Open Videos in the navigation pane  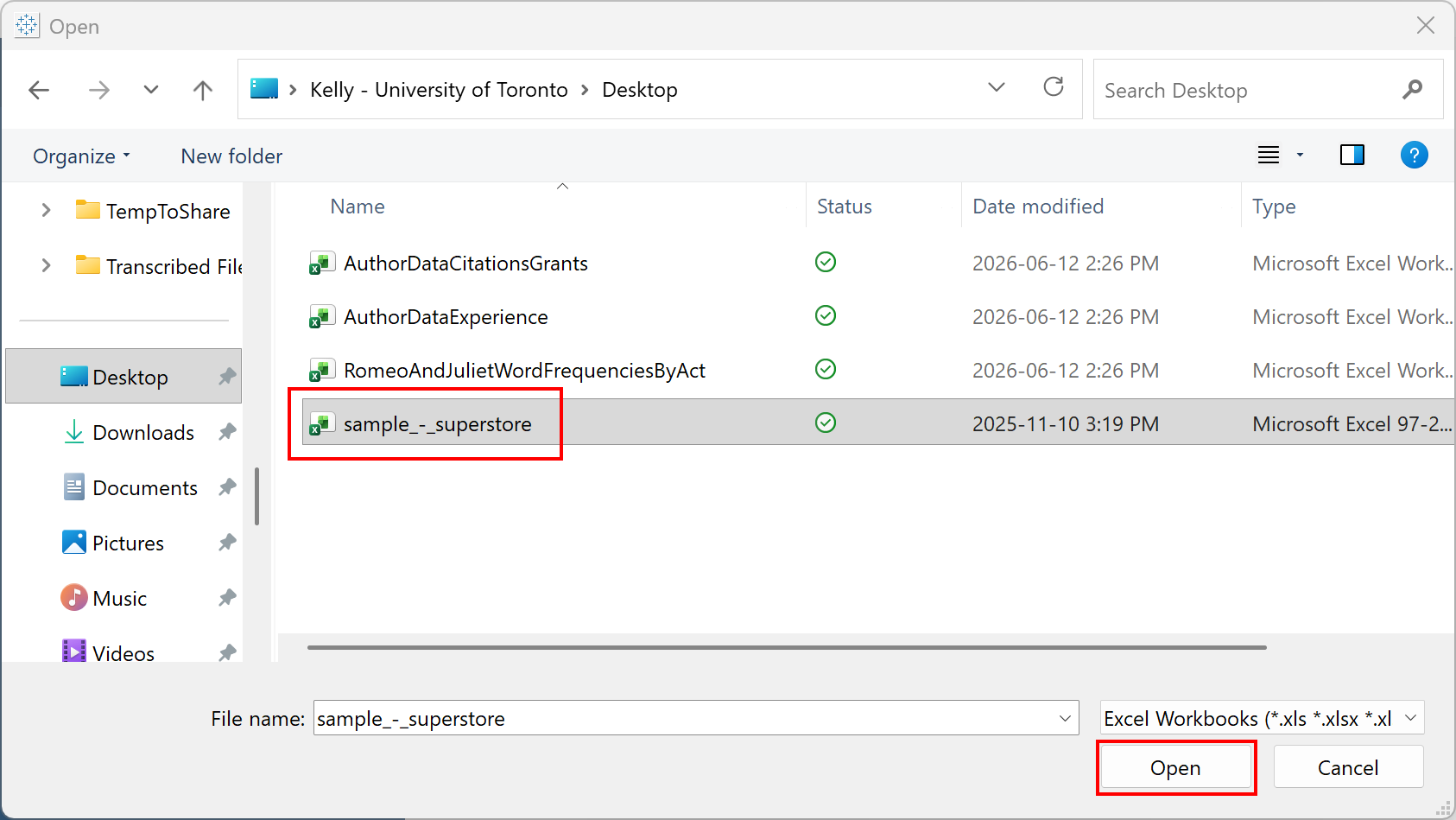[109, 652]
